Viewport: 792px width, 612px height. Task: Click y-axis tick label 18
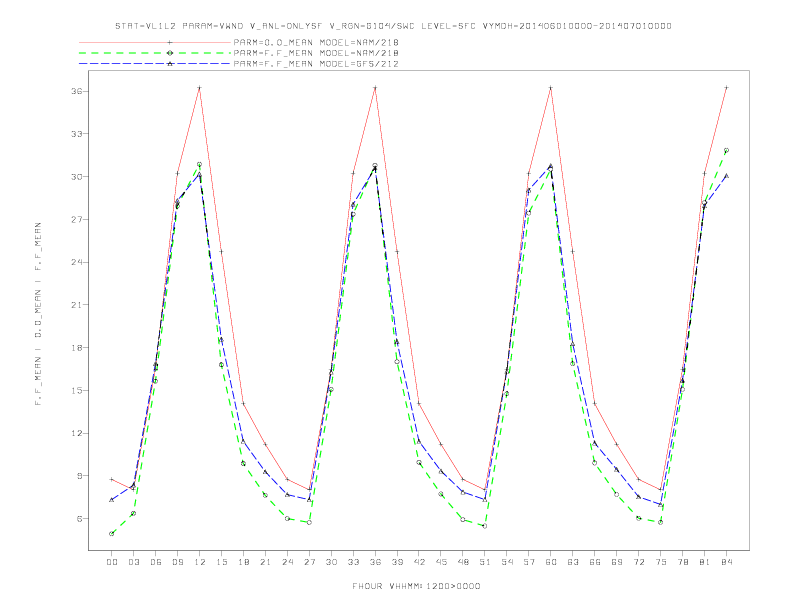pos(76,348)
